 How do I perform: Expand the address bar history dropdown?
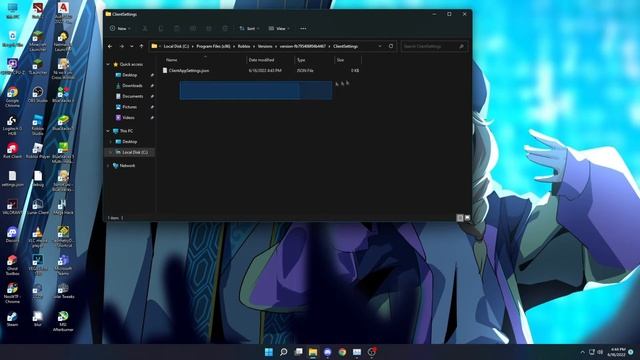pos(380,47)
